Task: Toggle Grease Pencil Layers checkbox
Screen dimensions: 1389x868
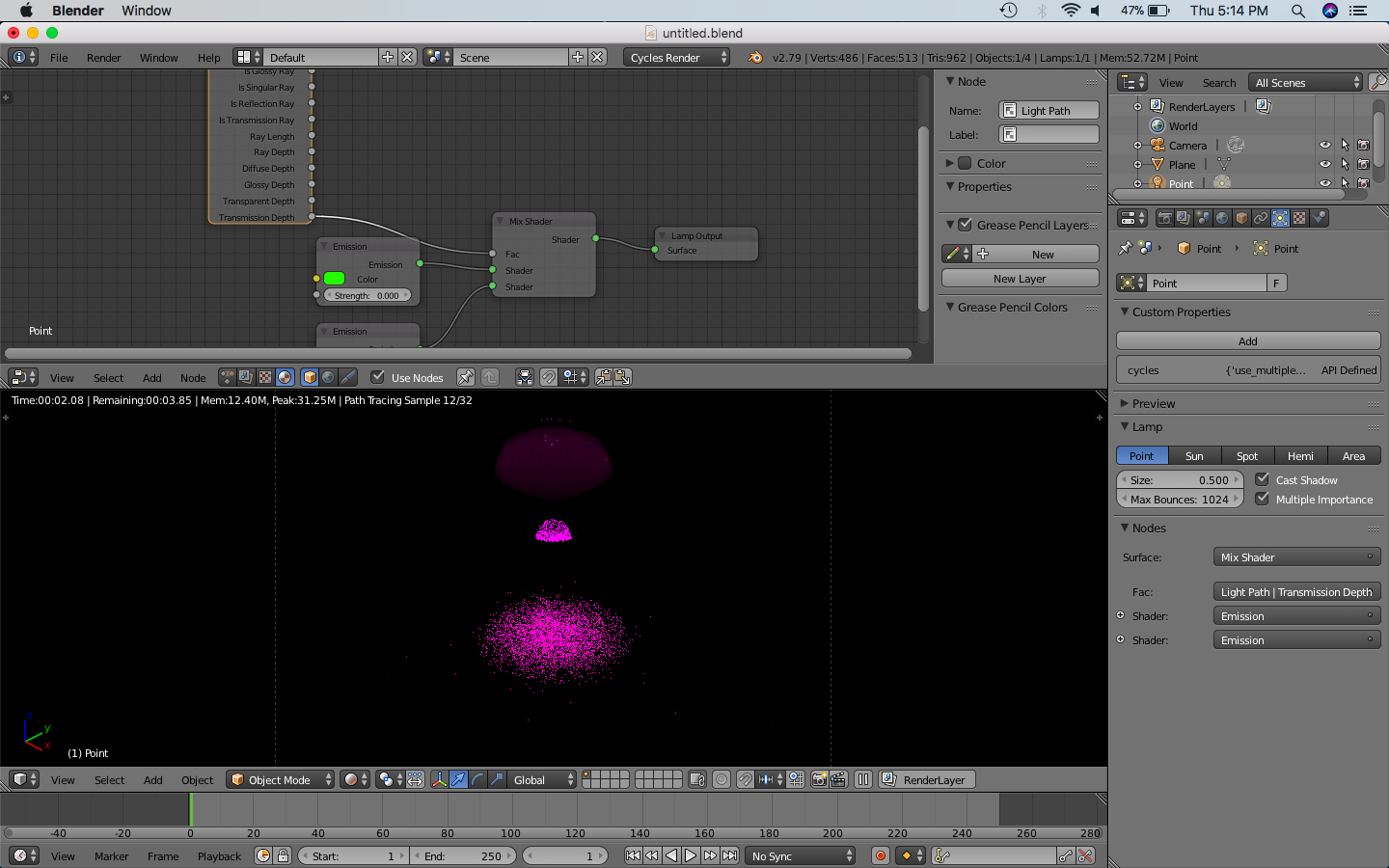Action: click(965, 225)
